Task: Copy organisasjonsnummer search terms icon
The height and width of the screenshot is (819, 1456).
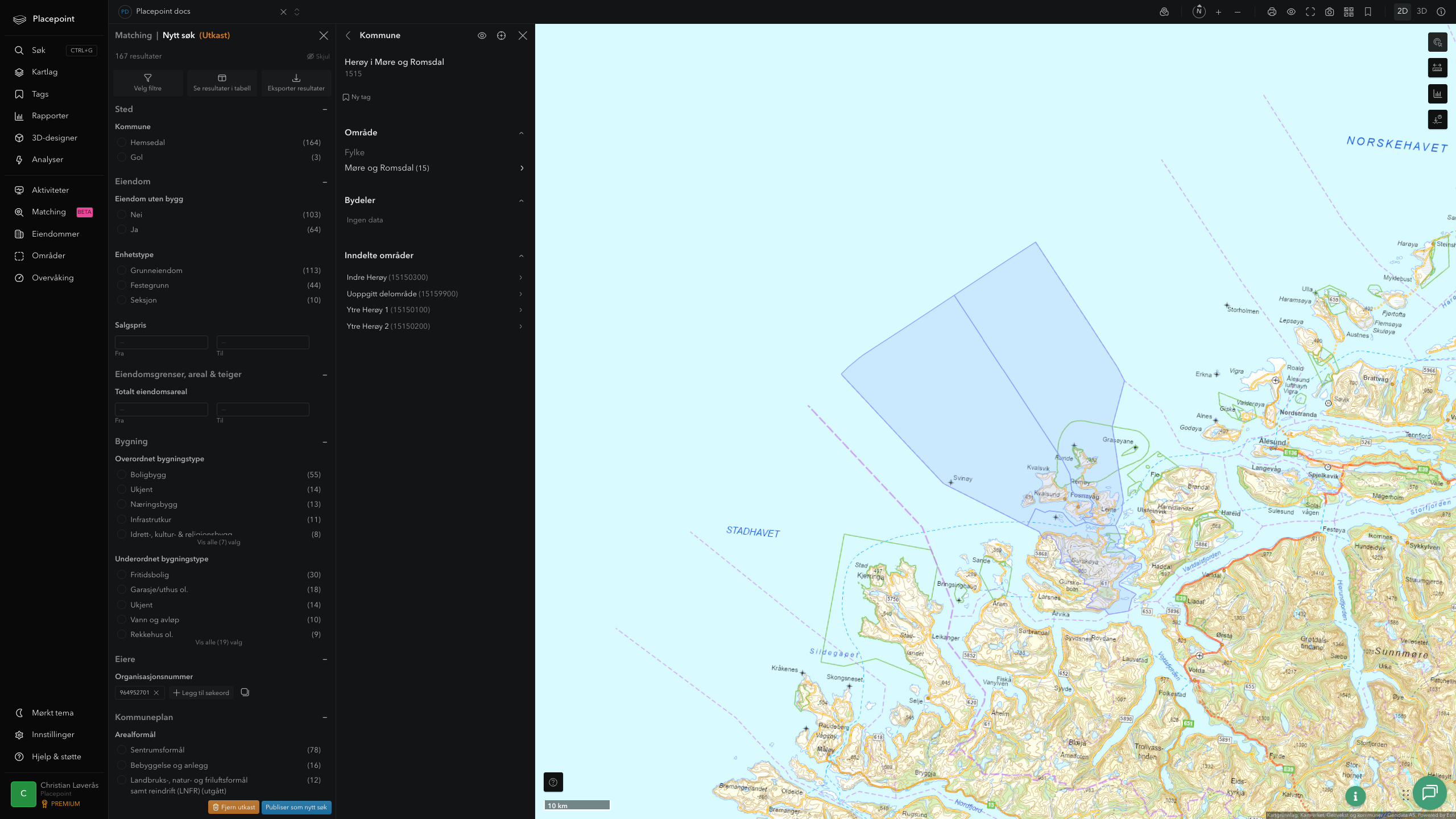Action: pyautogui.click(x=245, y=692)
